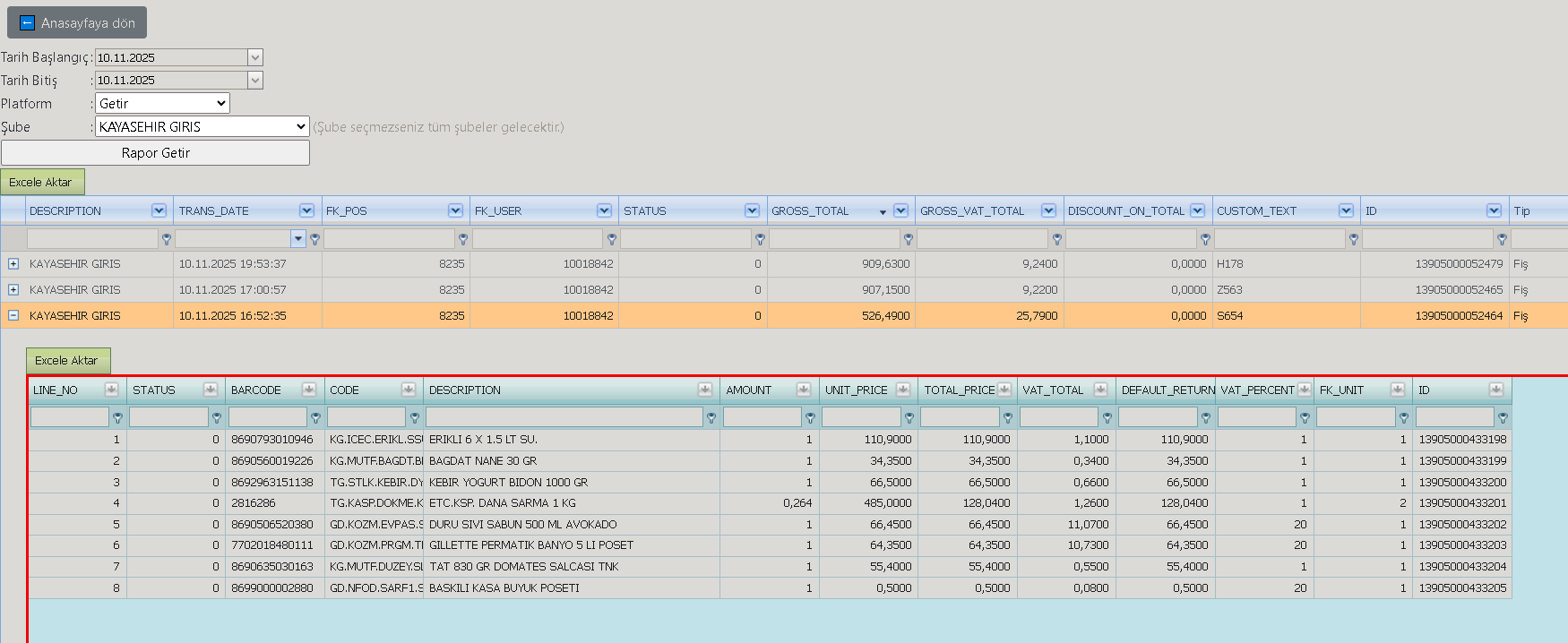Expand the 19:53:37 KAYASEHIR GIRIS row
Viewport: 1568px width, 643px height.
pyautogui.click(x=13, y=264)
